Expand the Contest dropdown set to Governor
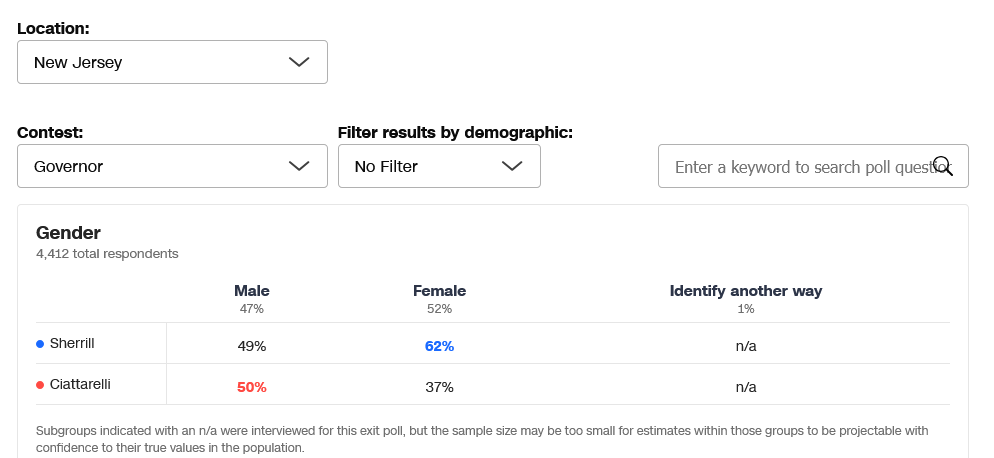This screenshot has height=458, width=994. pos(172,166)
